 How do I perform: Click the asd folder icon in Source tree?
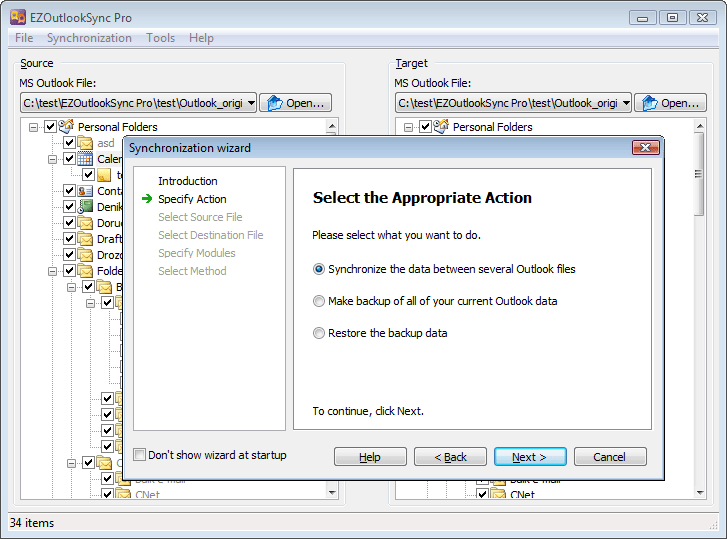[x=85, y=143]
